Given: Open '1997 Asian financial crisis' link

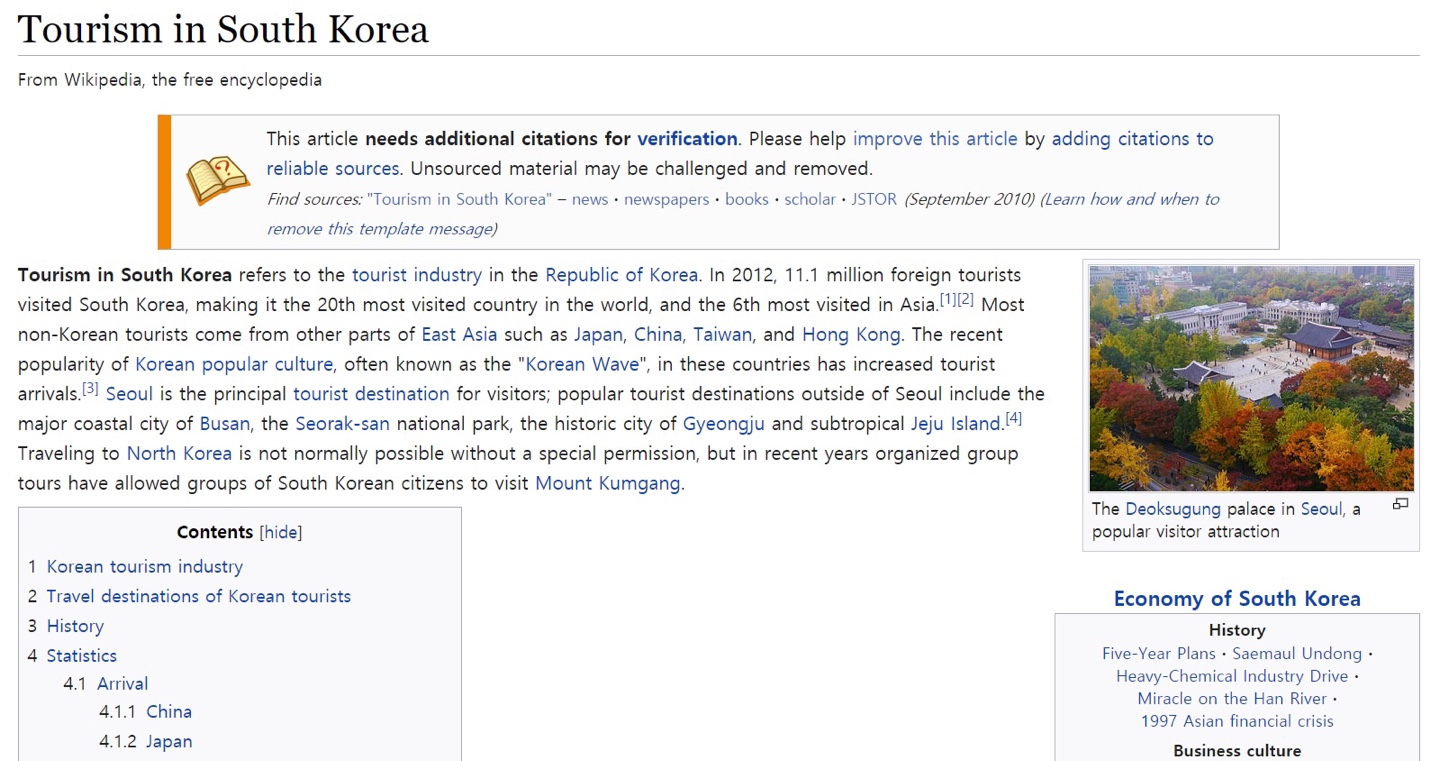Looking at the screenshot, I should click(1237, 721).
